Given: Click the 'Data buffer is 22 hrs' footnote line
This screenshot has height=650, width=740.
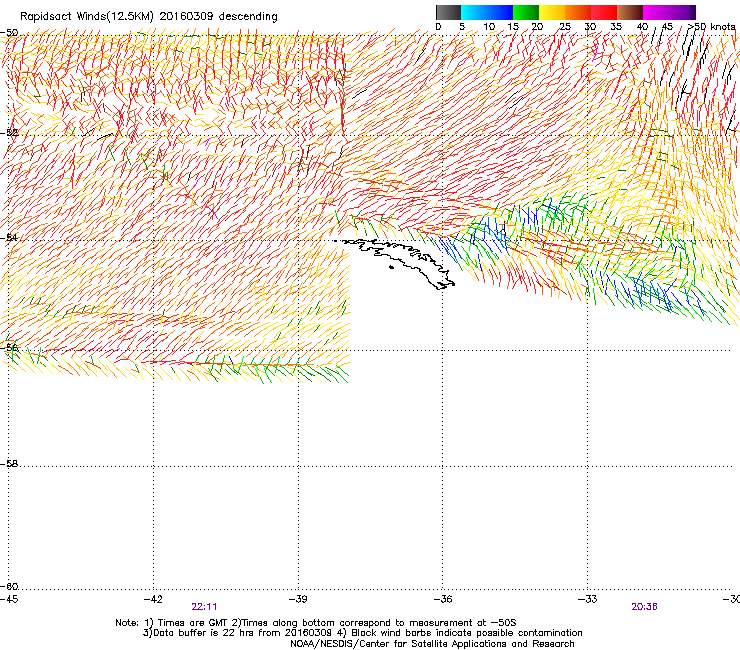Looking at the screenshot, I should [362, 633].
